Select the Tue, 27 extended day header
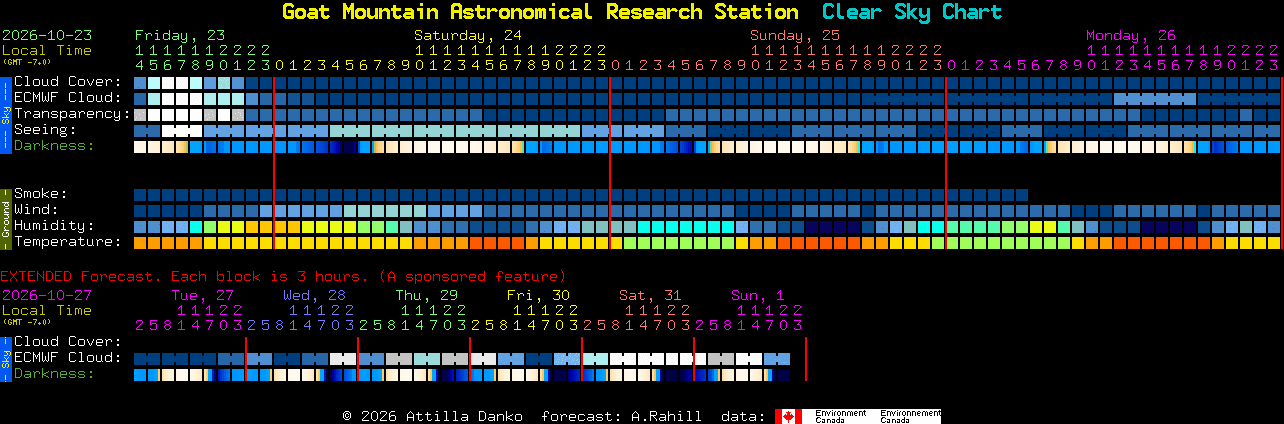The image size is (1284, 424). (x=202, y=295)
